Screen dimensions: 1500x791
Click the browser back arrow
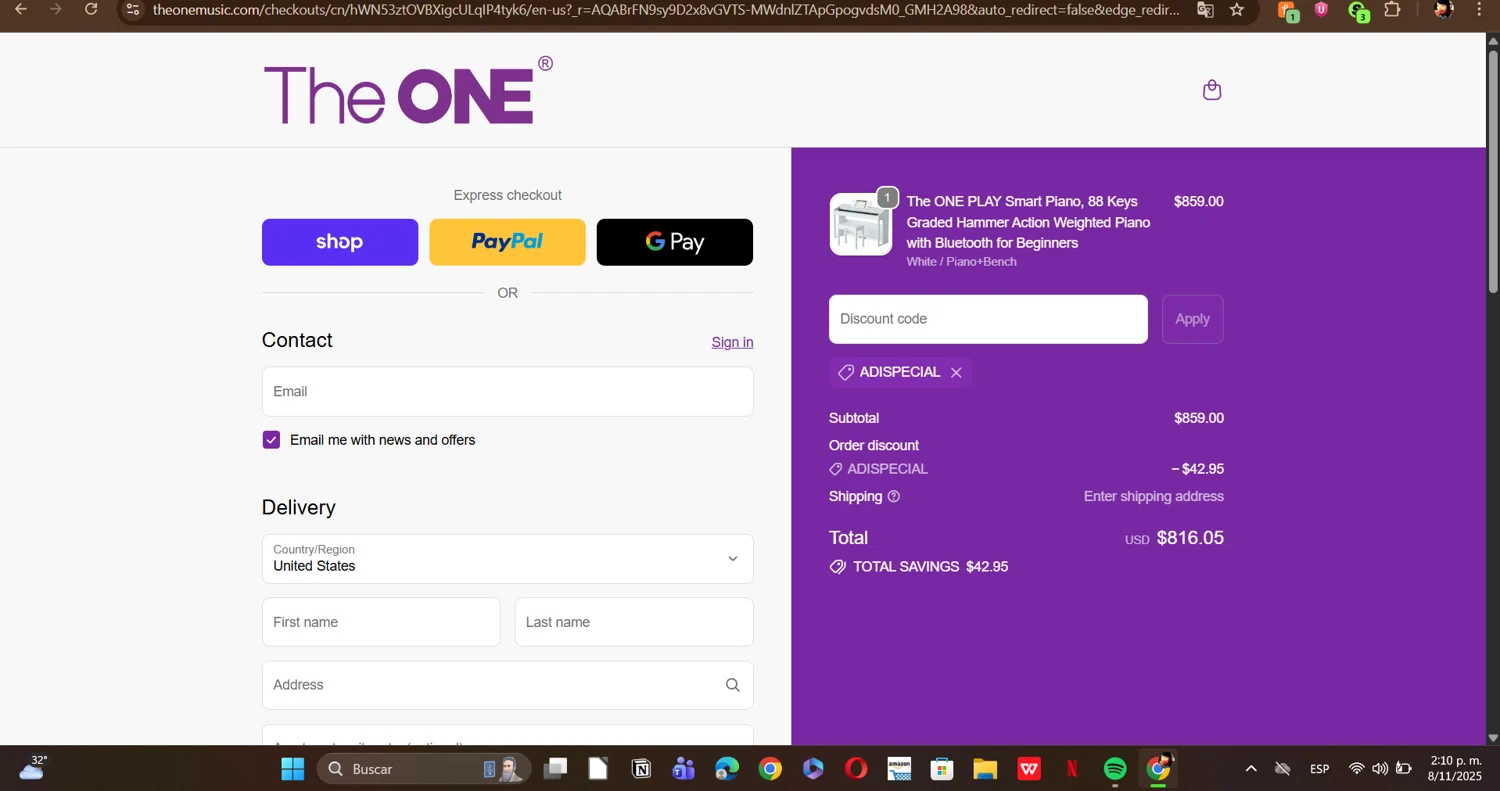point(20,9)
